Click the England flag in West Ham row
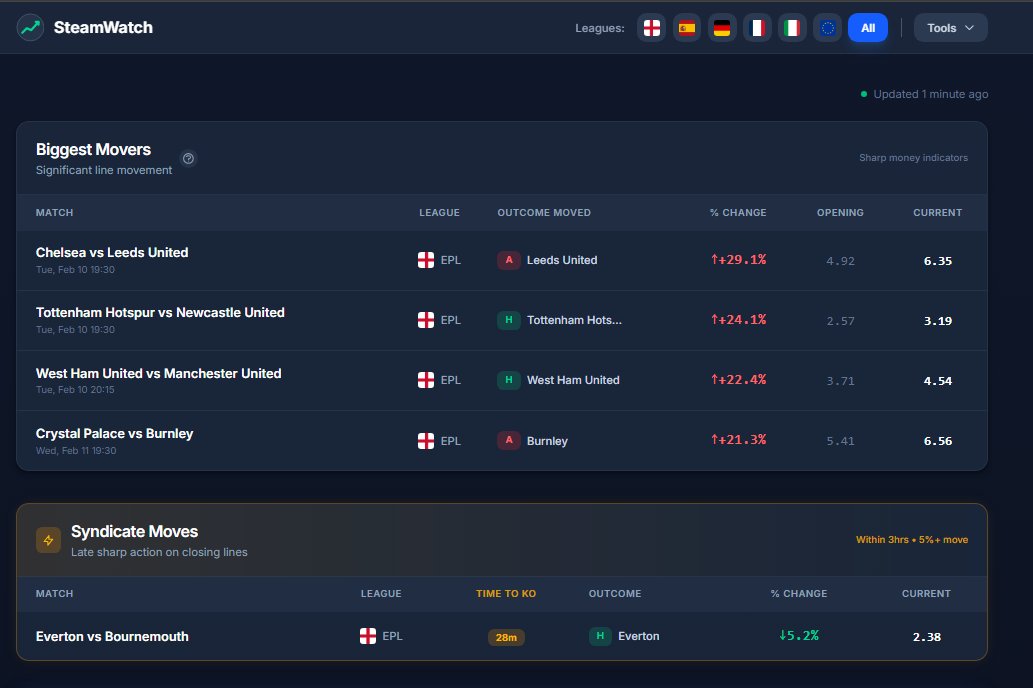Screen dimensions: 1033x688 426,380
